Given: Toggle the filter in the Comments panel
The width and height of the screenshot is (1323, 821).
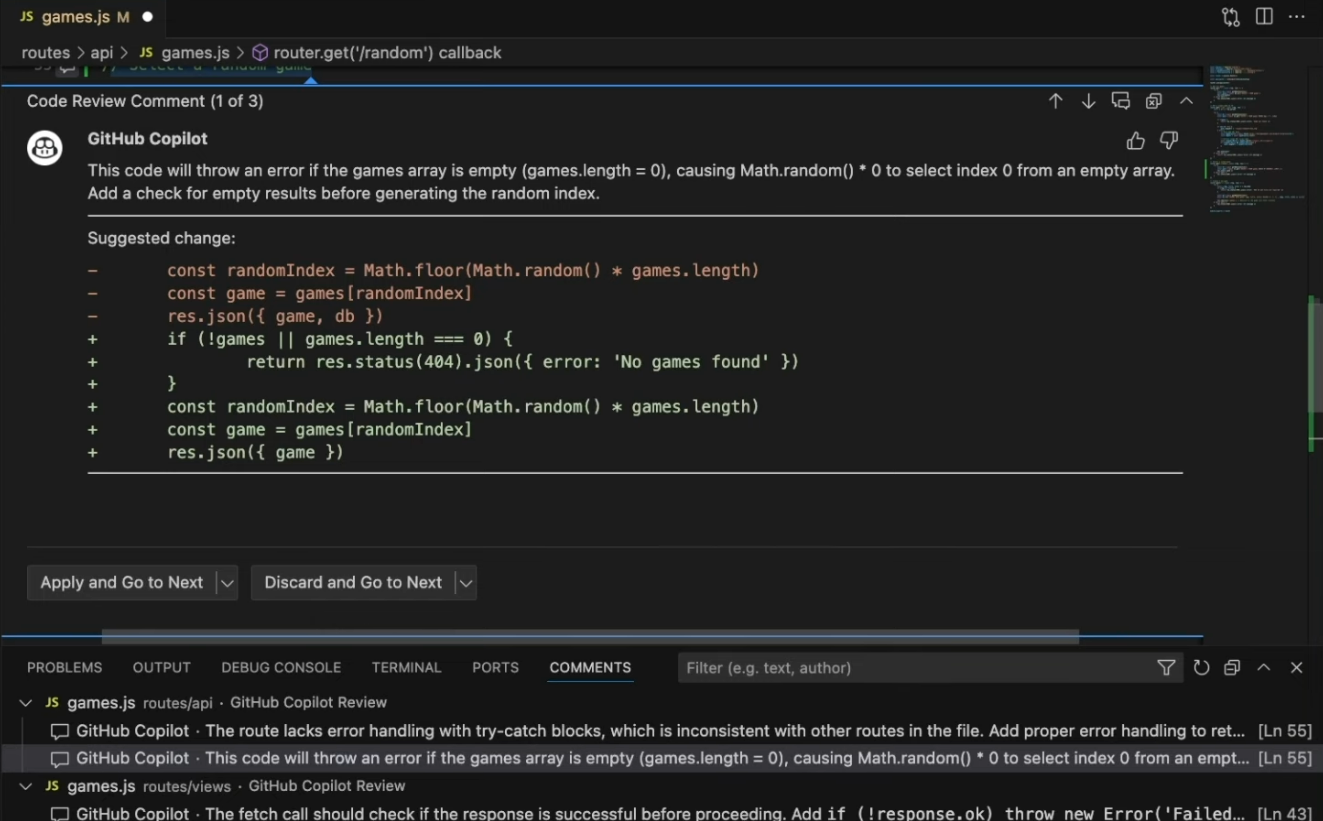Looking at the screenshot, I should (x=1166, y=667).
